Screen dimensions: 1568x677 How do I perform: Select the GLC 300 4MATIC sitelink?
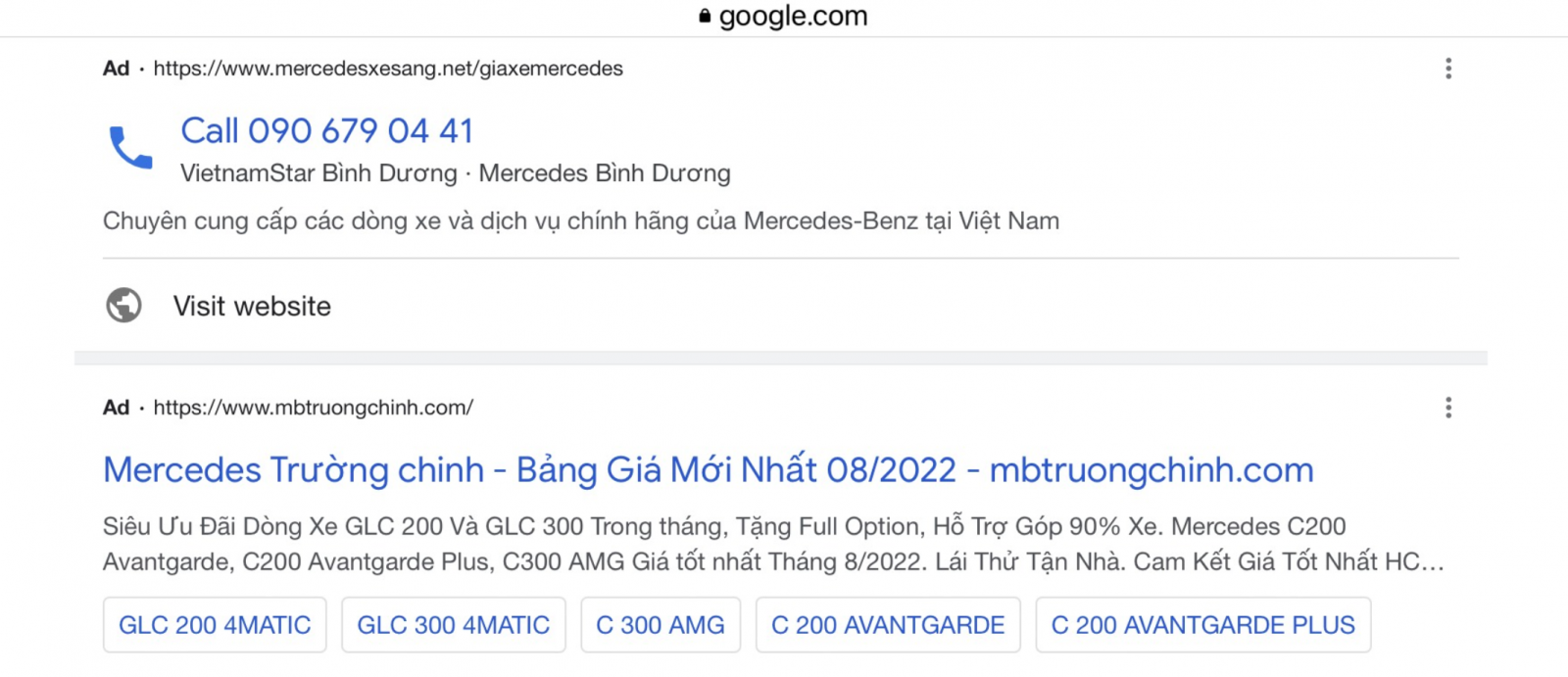[454, 625]
